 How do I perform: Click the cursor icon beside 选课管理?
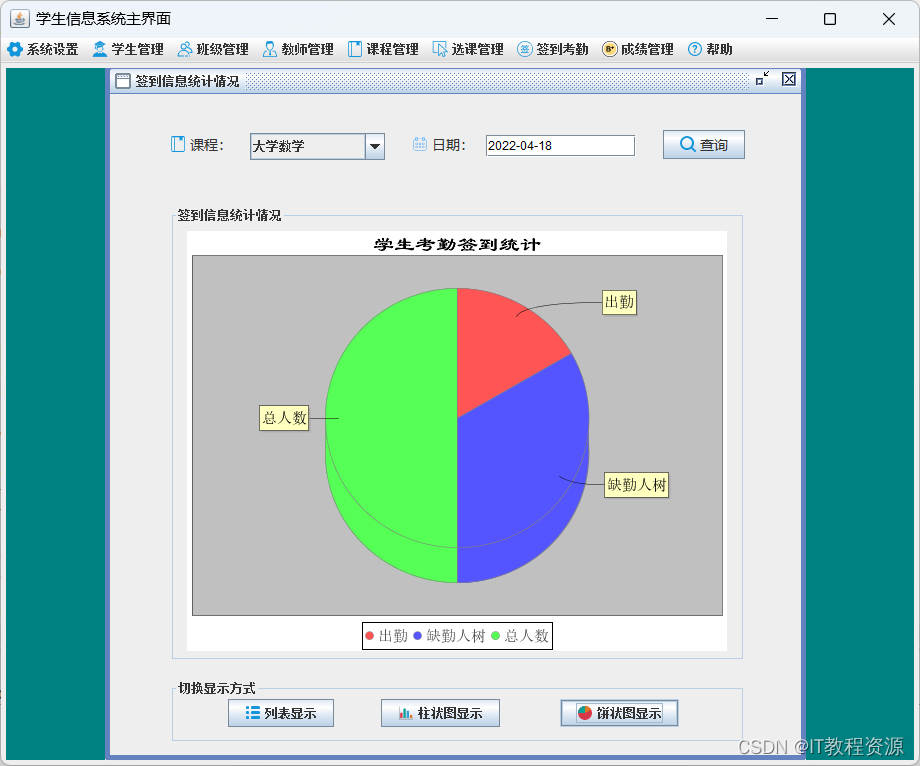(x=439, y=49)
